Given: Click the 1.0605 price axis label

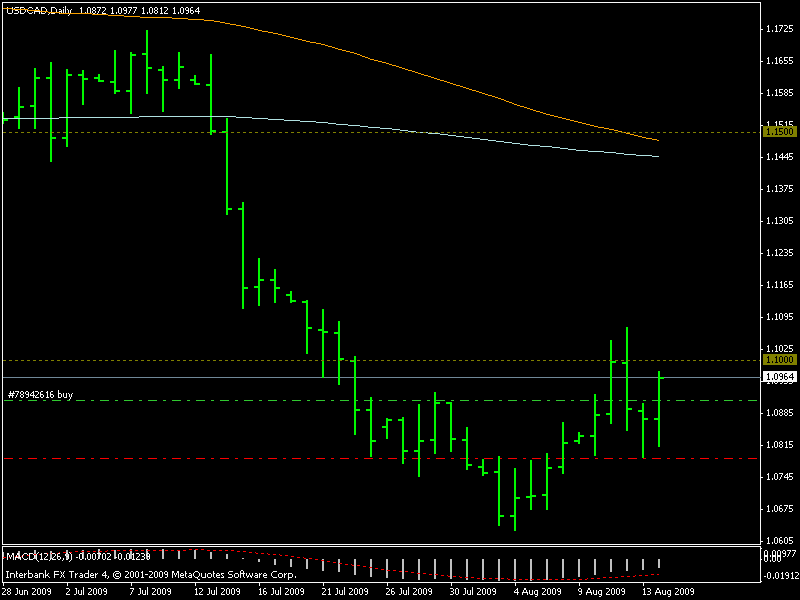Looking at the screenshot, I should (x=780, y=540).
